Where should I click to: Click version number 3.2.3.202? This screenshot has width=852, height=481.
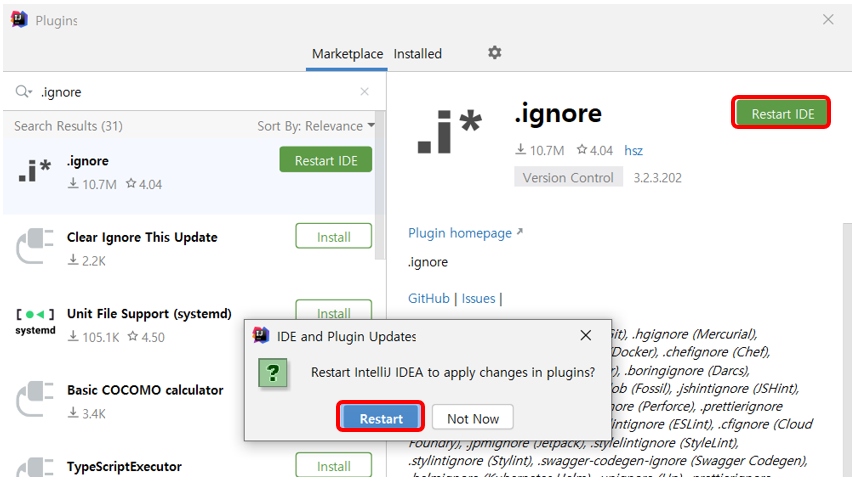pyautogui.click(x=657, y=178)
